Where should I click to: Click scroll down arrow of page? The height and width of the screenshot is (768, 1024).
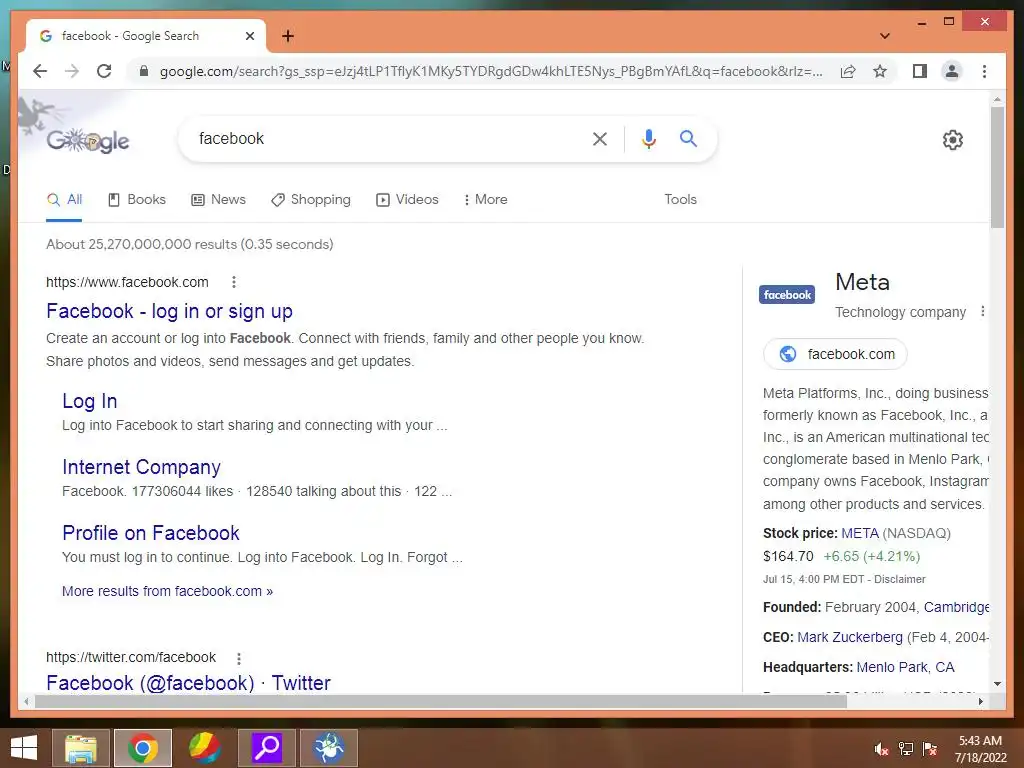pyautogui.click(x=997, y=684)
